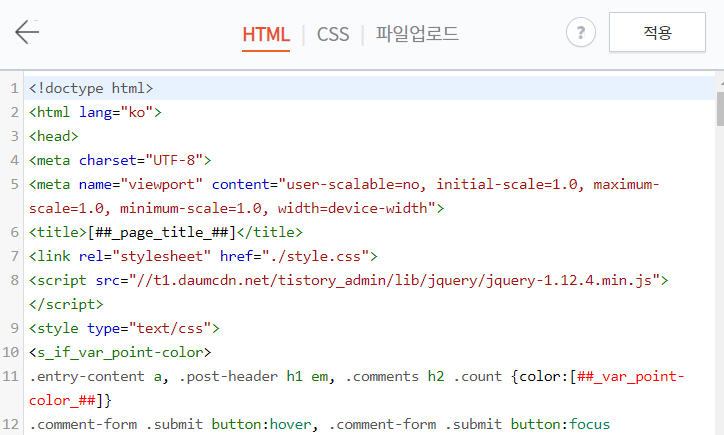
Task: Place cursor in <!doctype html> line
Action: [91, 88]
